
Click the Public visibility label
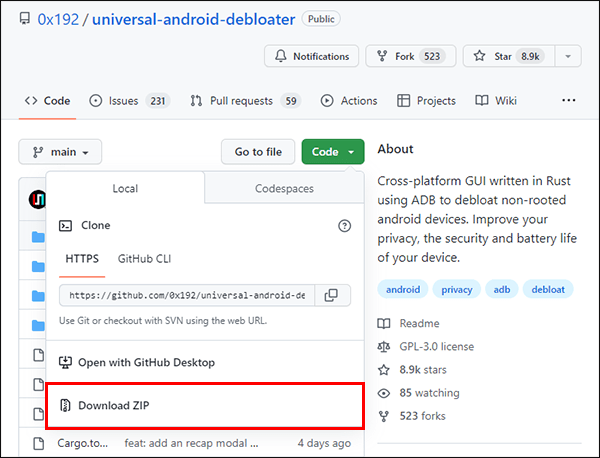click(x=321, y=19)
